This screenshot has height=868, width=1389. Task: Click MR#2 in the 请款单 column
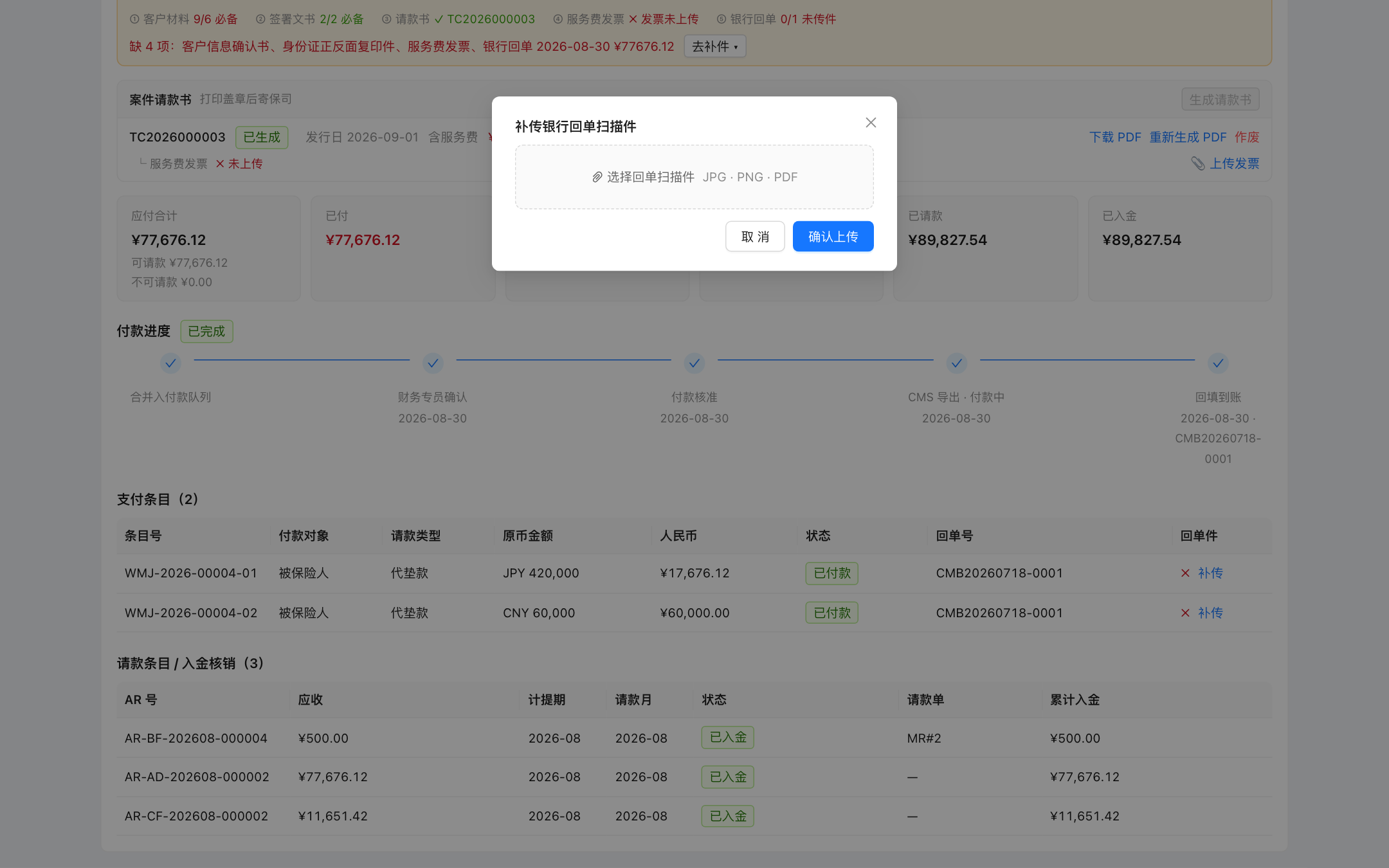click(924, 738)
